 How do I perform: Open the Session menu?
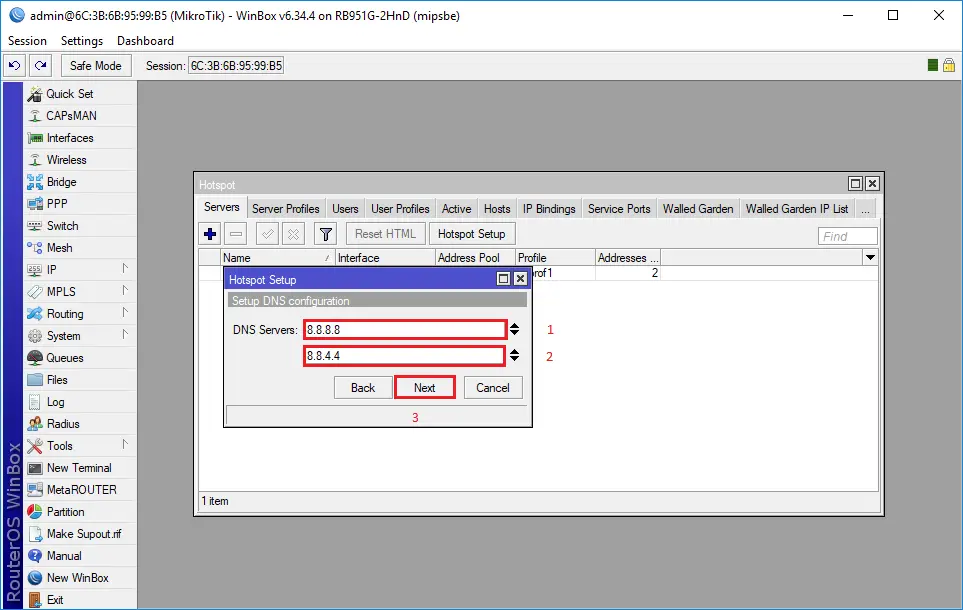27,41
